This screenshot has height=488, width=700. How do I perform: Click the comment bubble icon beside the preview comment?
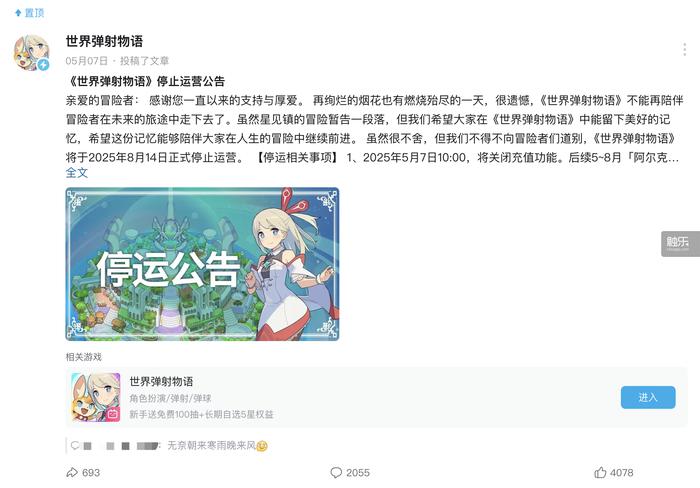click(75, 445)
